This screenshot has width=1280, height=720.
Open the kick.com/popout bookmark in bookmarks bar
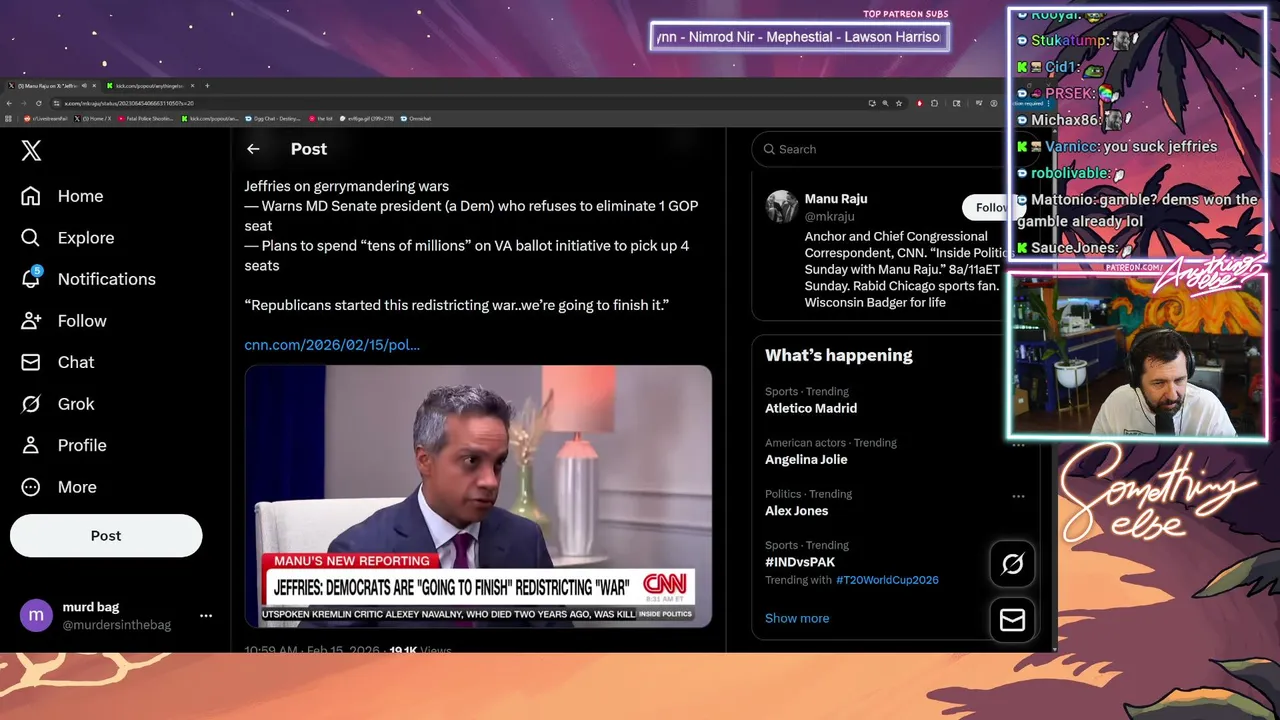(x=210, y=118)
